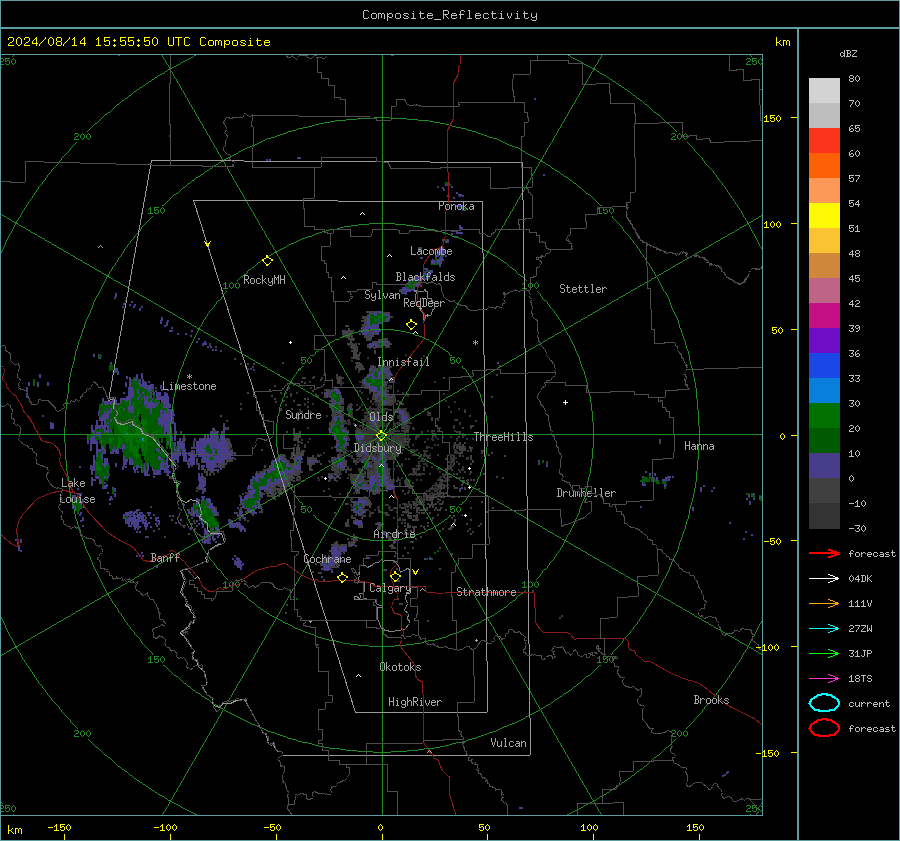The image size is (900, 841).
Task: Click the Sundre town label
Action: pyautogui.click(x=303, y=414)
